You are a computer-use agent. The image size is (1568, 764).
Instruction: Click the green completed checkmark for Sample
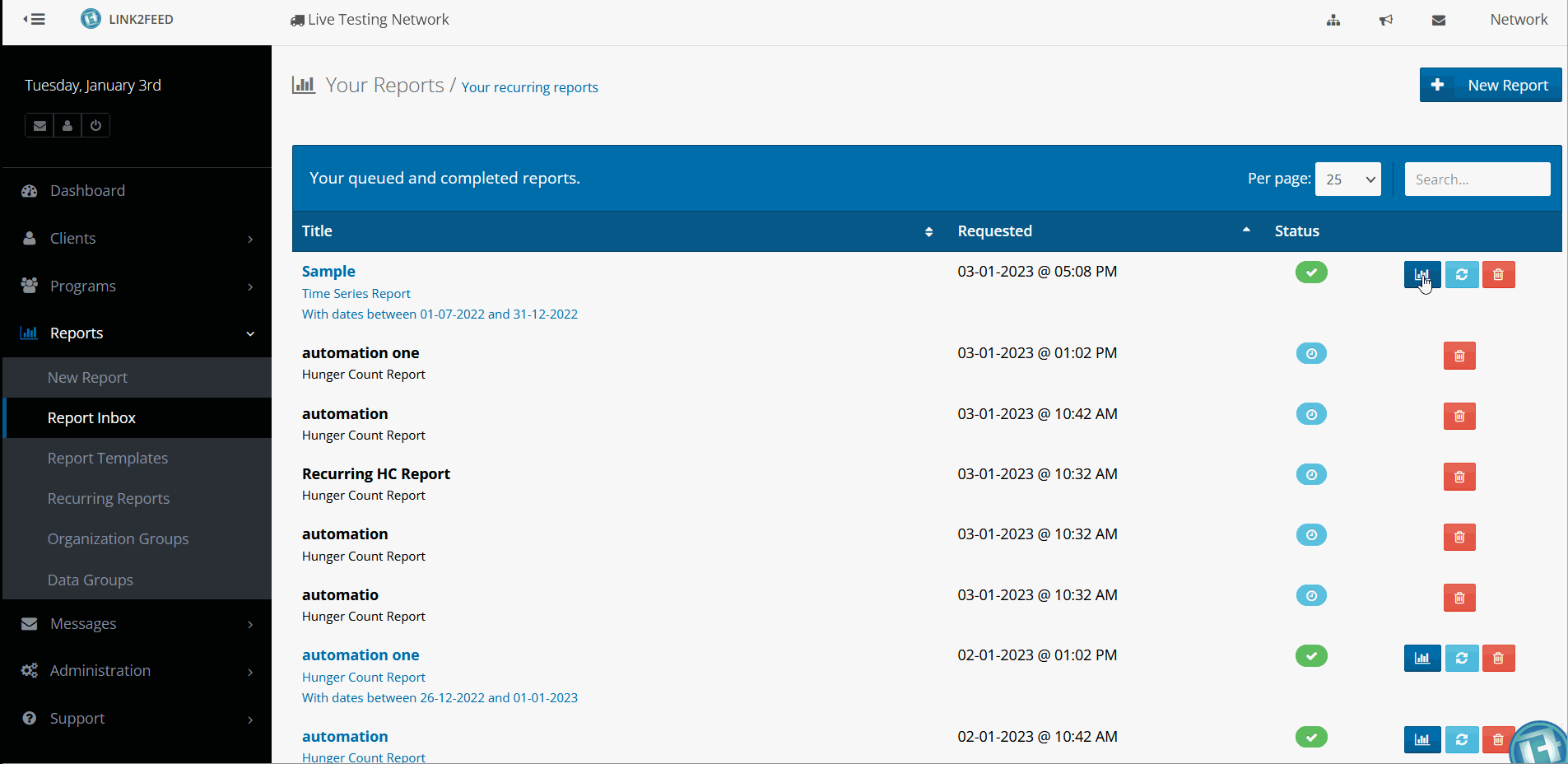(1310, 272)
